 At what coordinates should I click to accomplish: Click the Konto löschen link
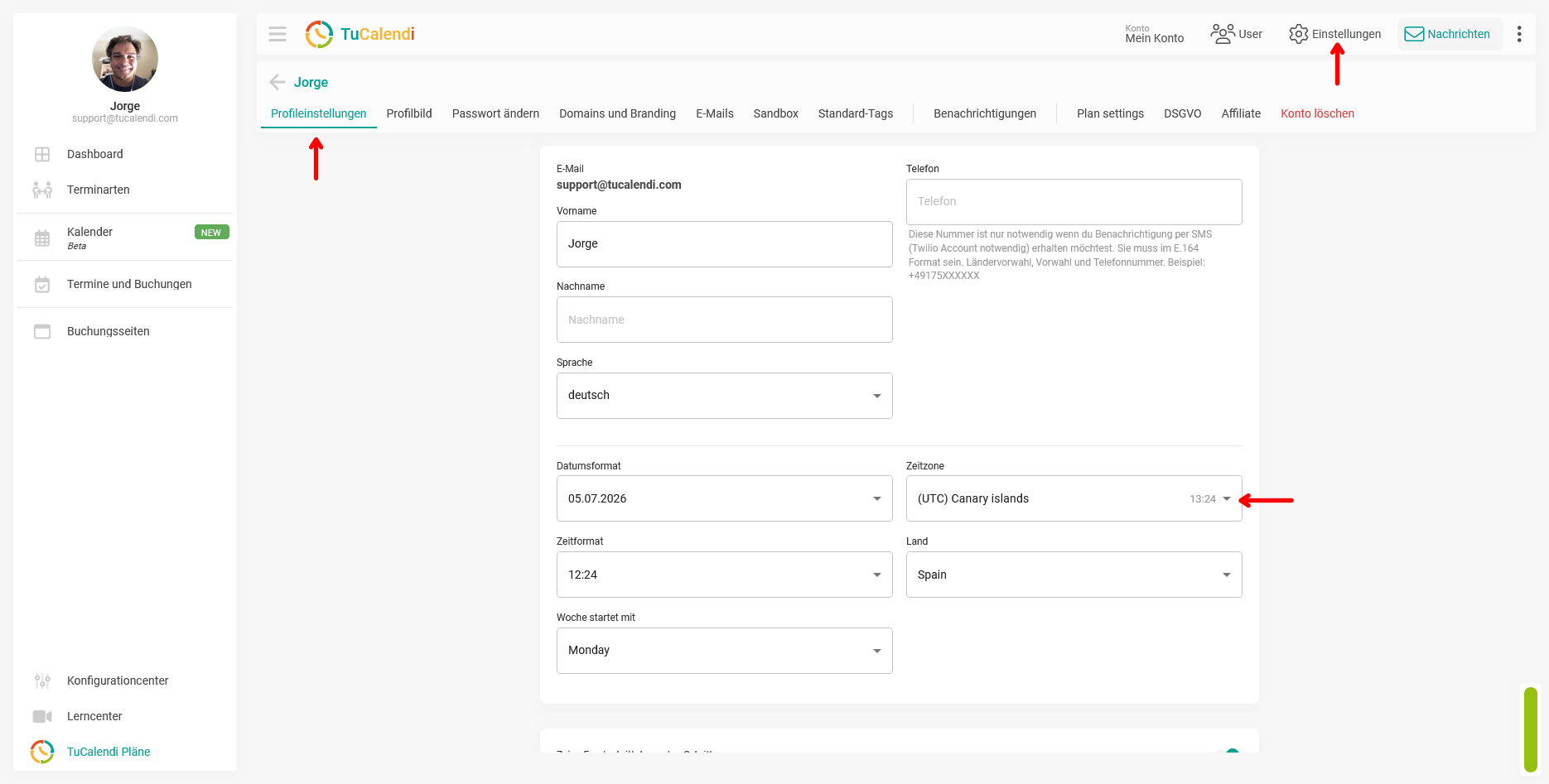coord(1317,113)
